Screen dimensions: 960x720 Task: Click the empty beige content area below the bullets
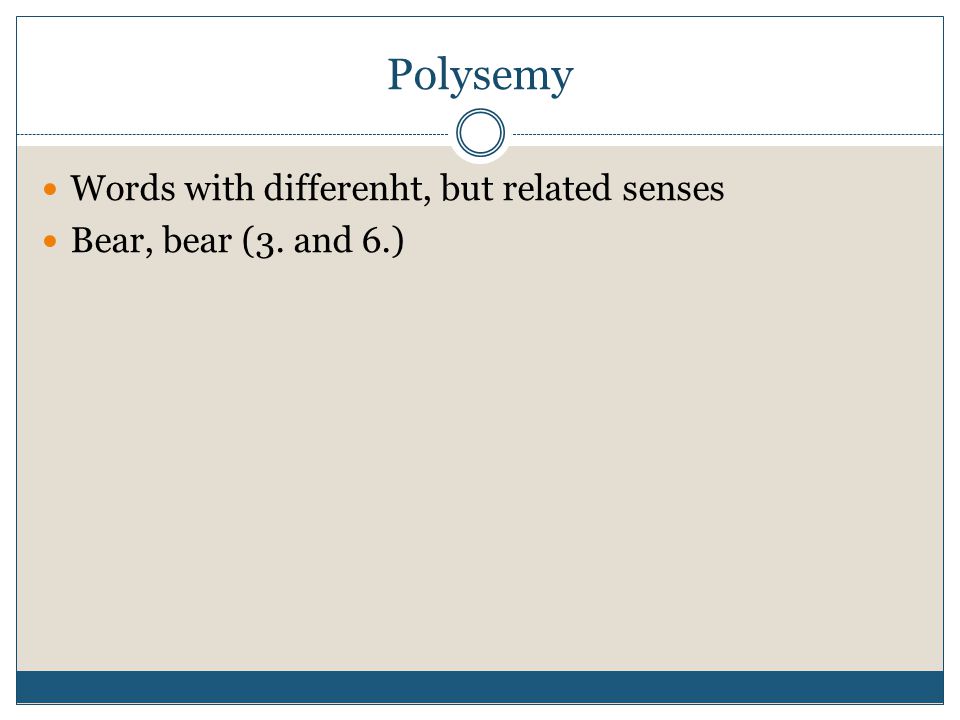click(x=480, y=465)
